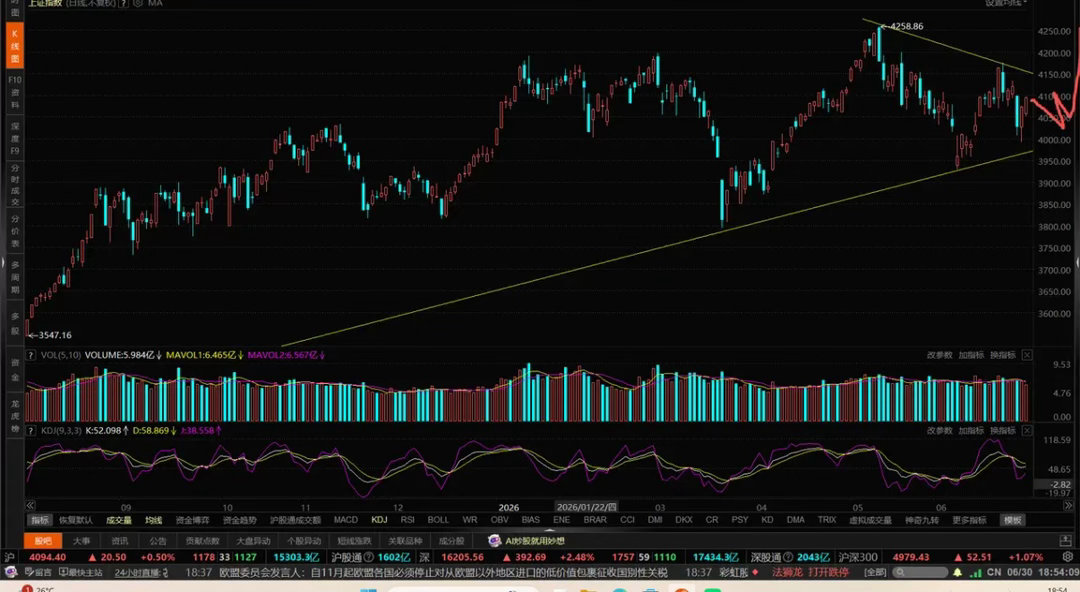Click the help icon next to 深股通
Screen dimensions: 1080x592
point(788,558)
